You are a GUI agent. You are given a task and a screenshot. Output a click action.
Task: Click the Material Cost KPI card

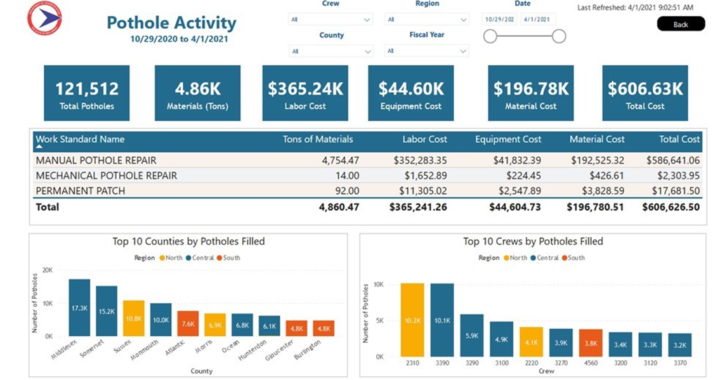coord(531,93)
